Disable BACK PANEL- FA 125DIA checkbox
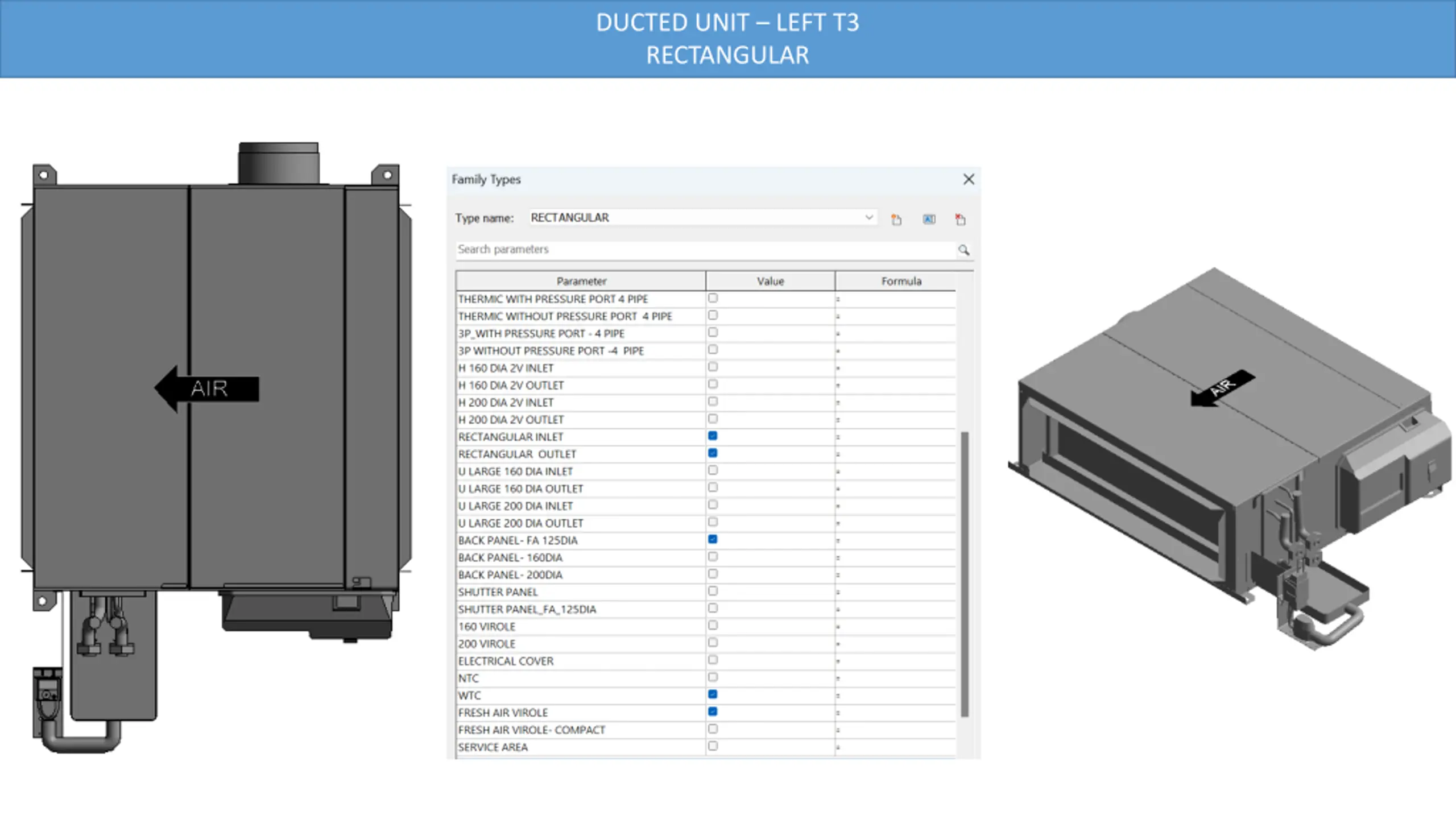 (x=713, y=539)
